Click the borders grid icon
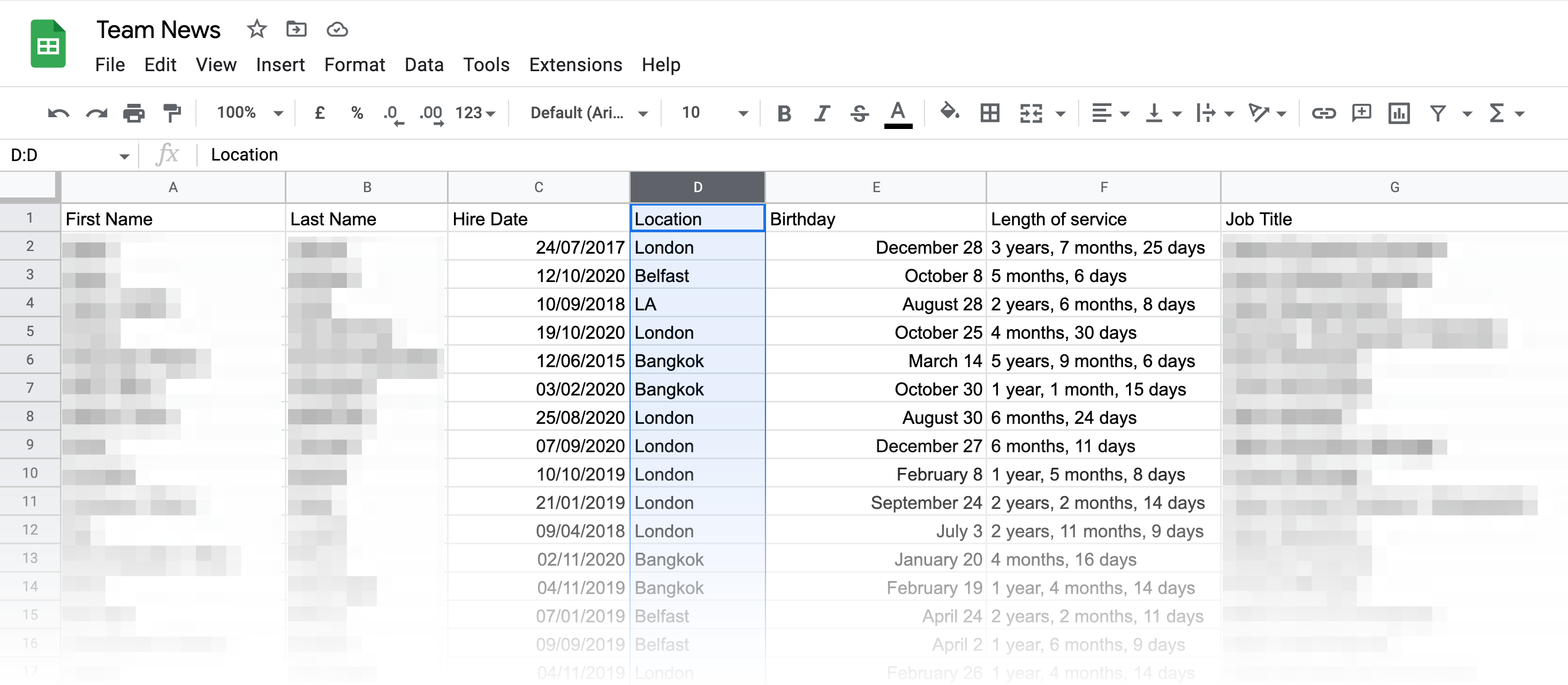 [990, 113]
